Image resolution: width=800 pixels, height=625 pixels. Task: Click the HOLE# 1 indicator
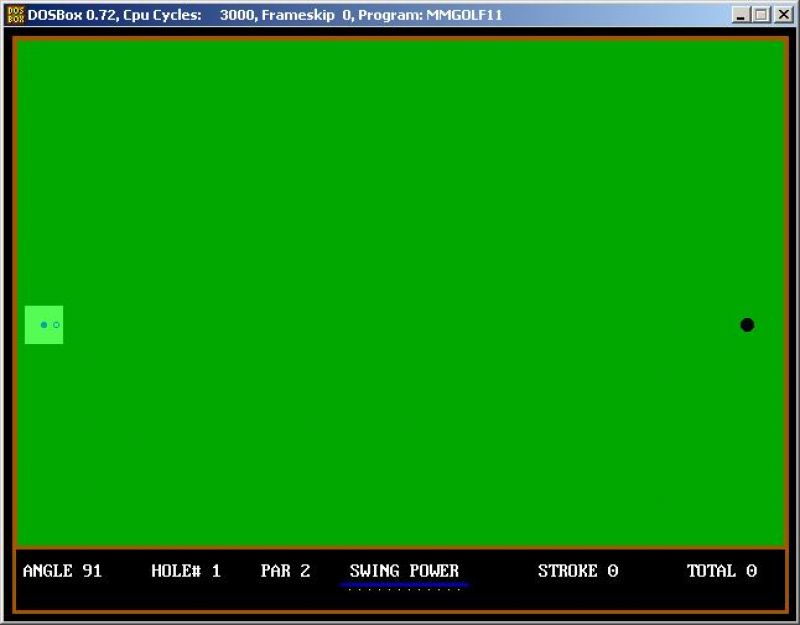186,570
